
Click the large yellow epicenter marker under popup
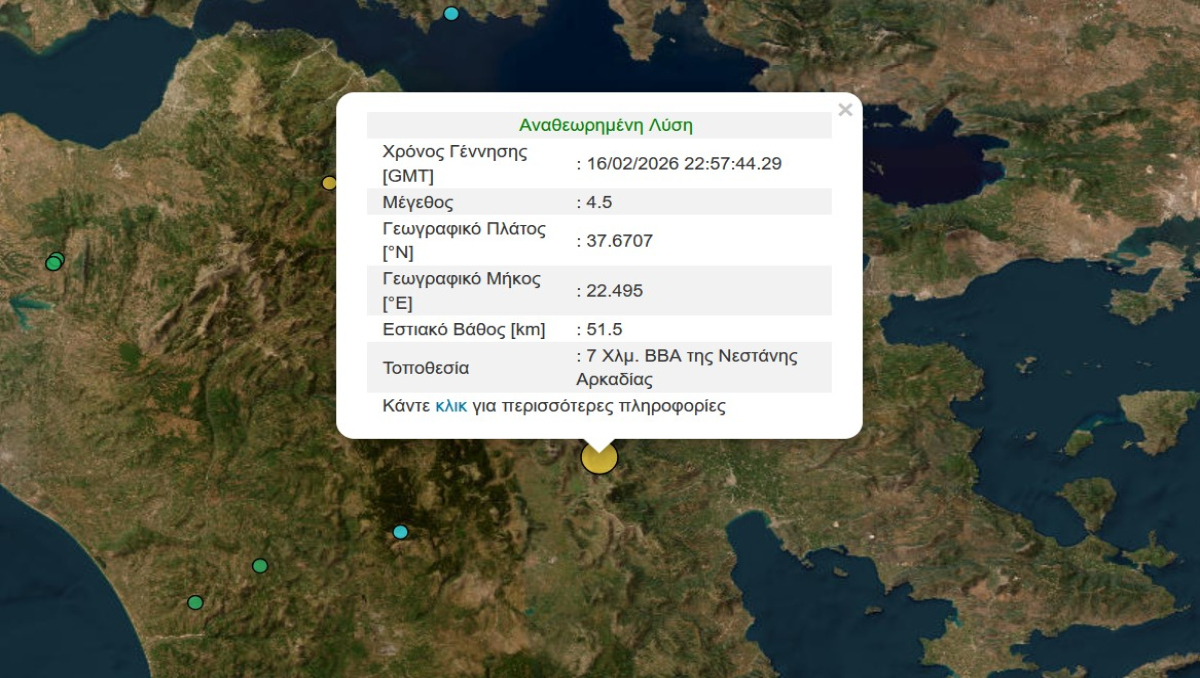[x=599, y=458]
